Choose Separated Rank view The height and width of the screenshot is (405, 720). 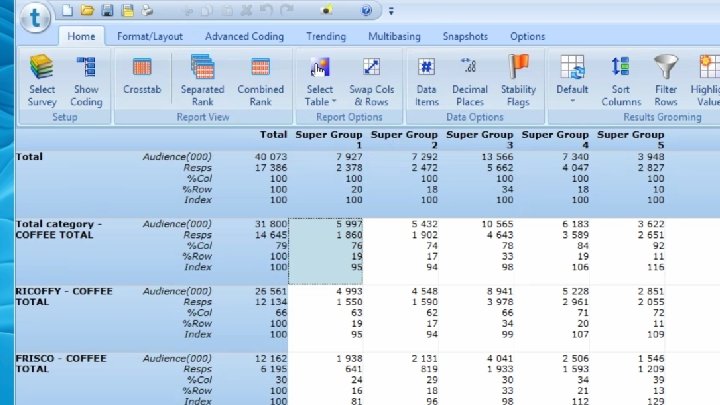(202, 80)
